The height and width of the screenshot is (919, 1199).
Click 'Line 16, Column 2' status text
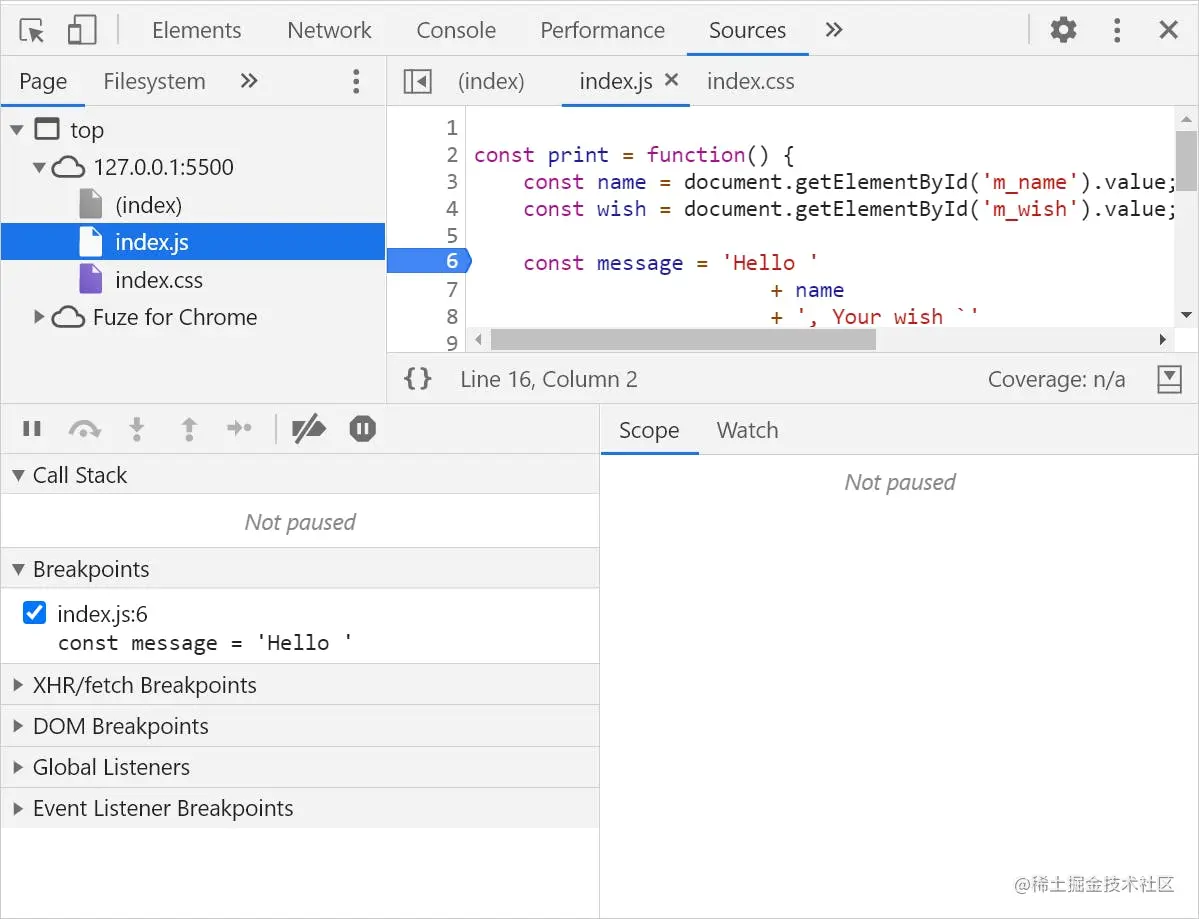click(x=548, y=379)
